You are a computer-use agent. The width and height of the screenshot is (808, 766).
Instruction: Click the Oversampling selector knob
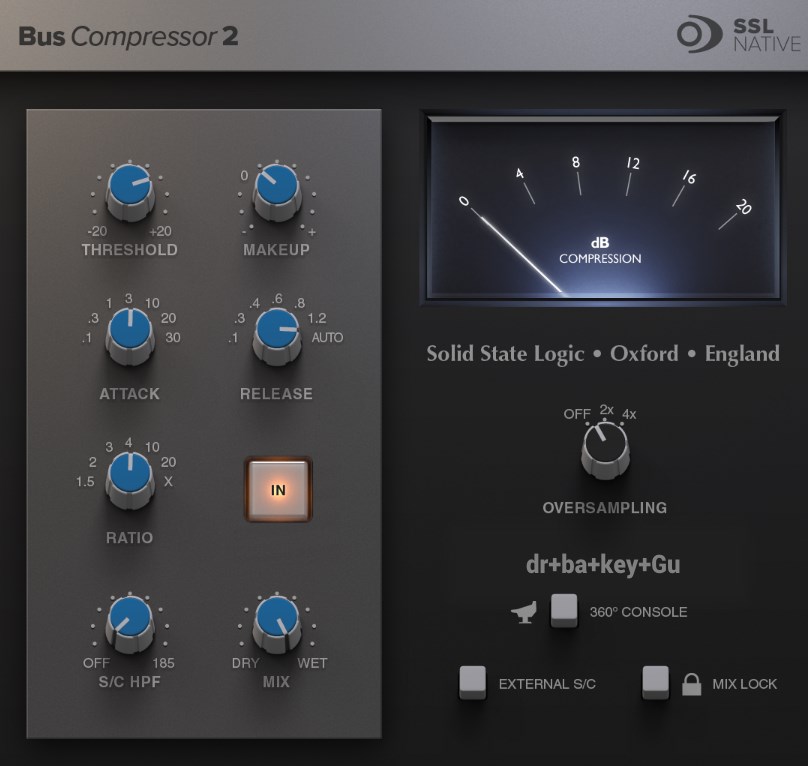pyautogui.click(x=604, y=447)
